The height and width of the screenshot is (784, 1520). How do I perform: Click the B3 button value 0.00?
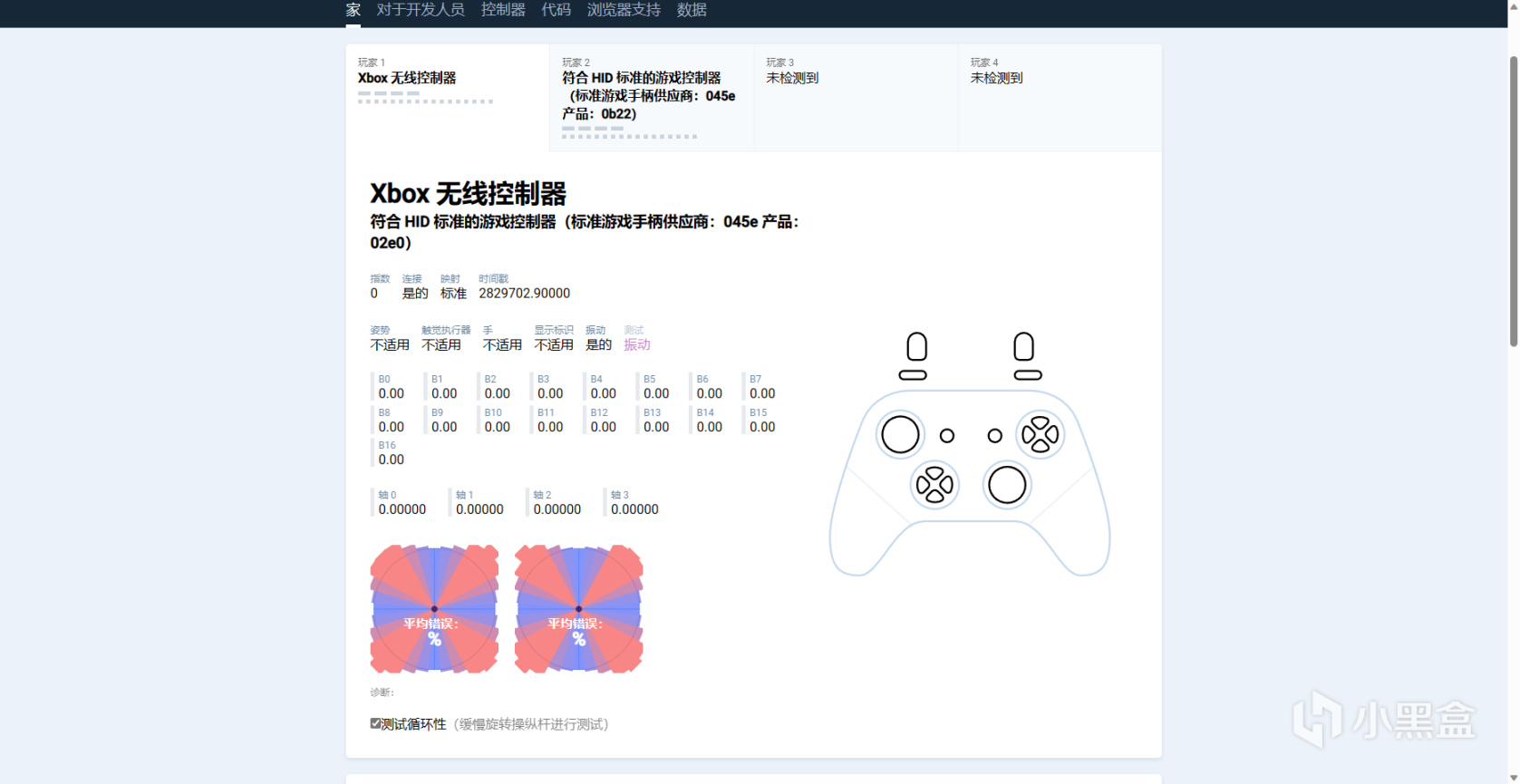click(550, 394)
